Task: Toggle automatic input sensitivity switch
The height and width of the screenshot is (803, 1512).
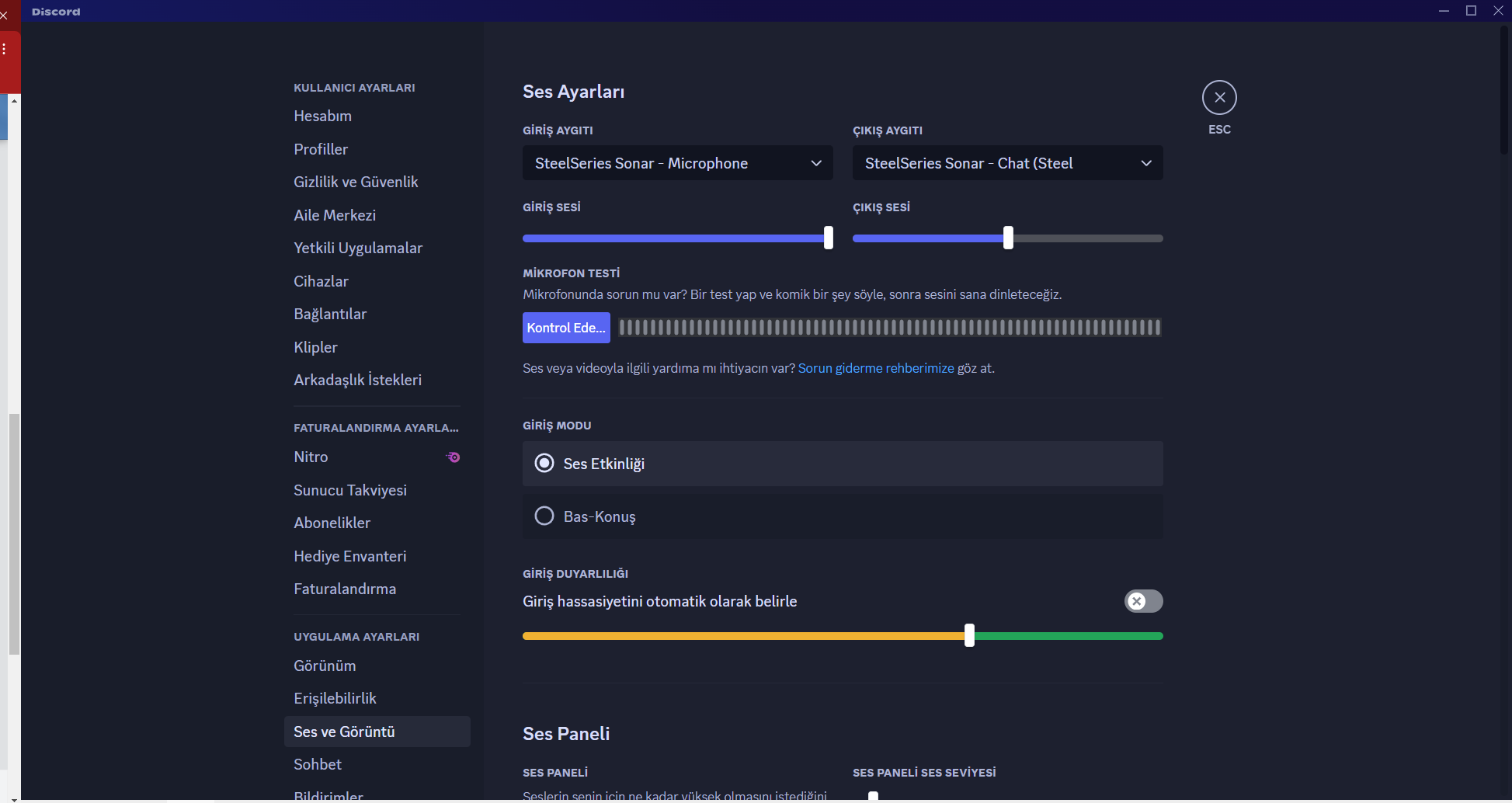Action: (x=1143, y=601)
